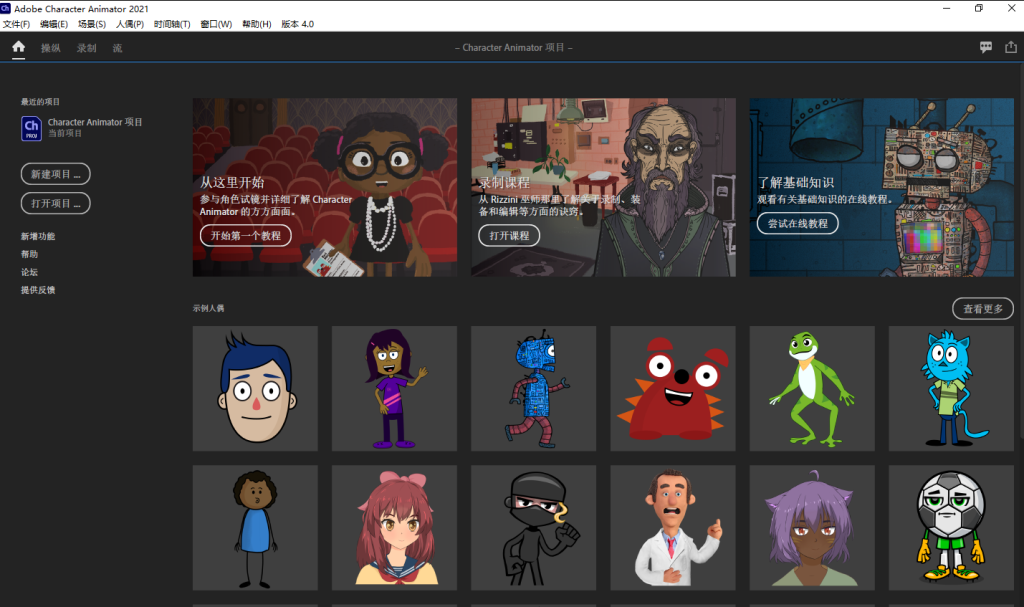Switch to the 录制 tab
Image resolution: width=1024 pixels, height=607 pixels.
[x=87, y=48]
